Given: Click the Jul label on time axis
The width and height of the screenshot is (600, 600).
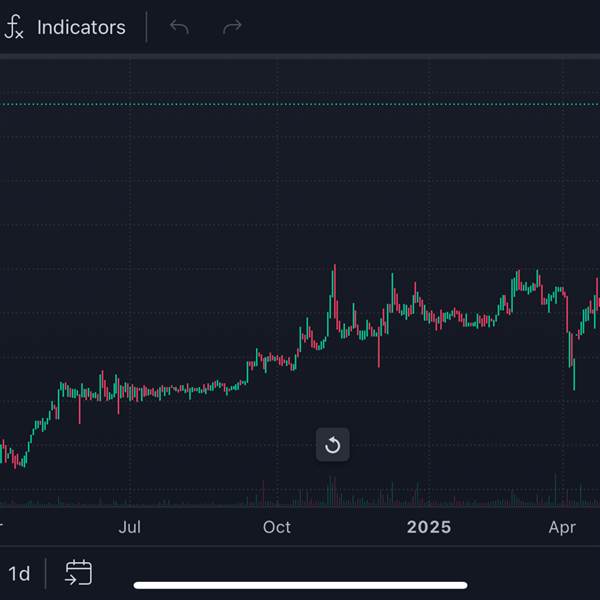Looking at the screenshot, I should click(130, 527).
